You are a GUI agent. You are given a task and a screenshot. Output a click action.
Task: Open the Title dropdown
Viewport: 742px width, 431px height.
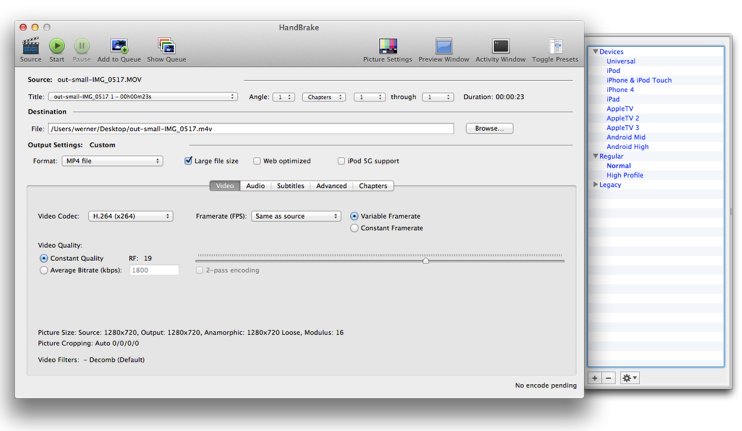(x=142, y=97)
